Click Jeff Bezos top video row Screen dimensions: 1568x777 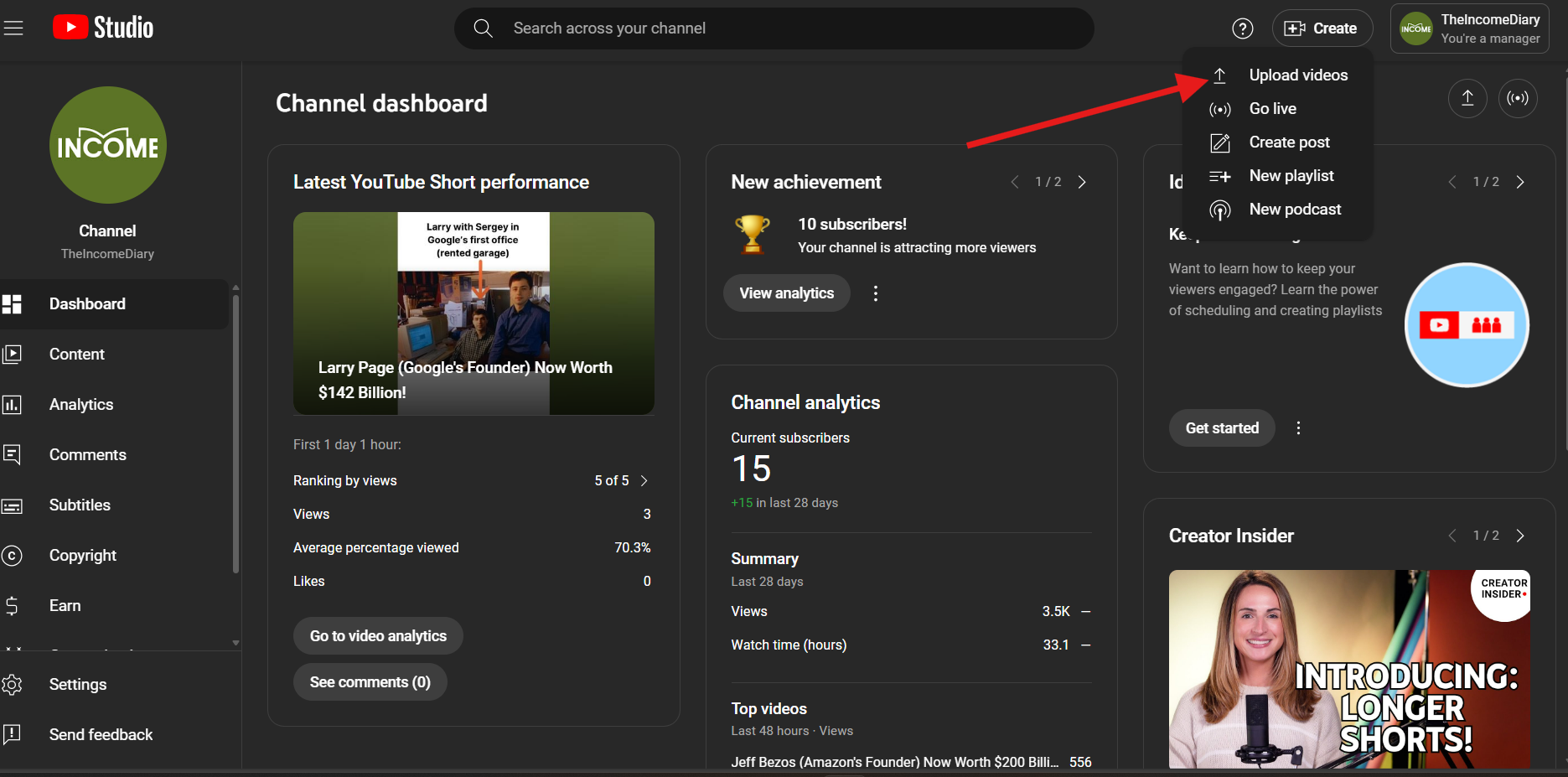pyautogui.click(x=911, y=762)
